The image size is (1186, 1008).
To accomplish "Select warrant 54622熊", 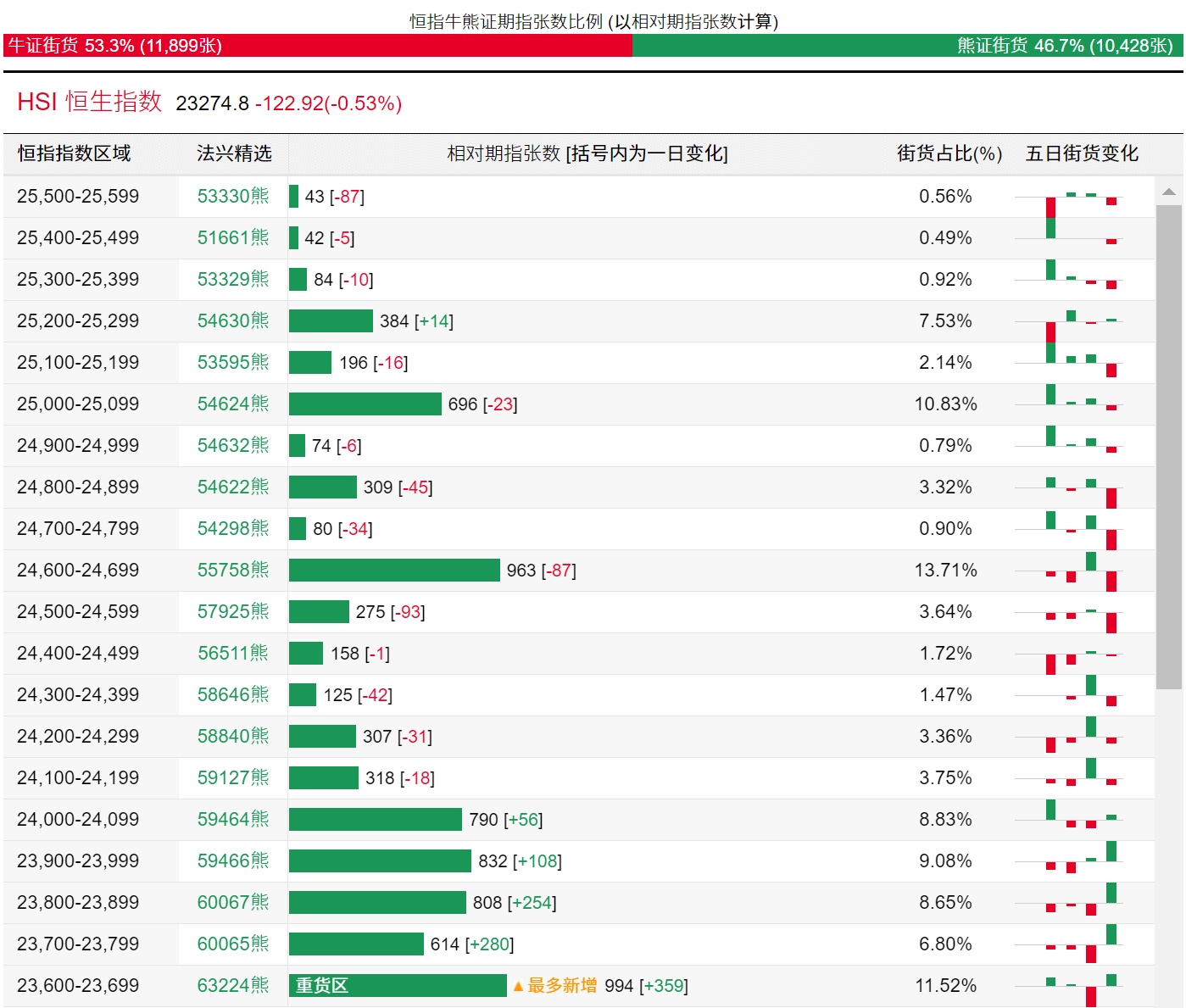I will tap(233, 487).
